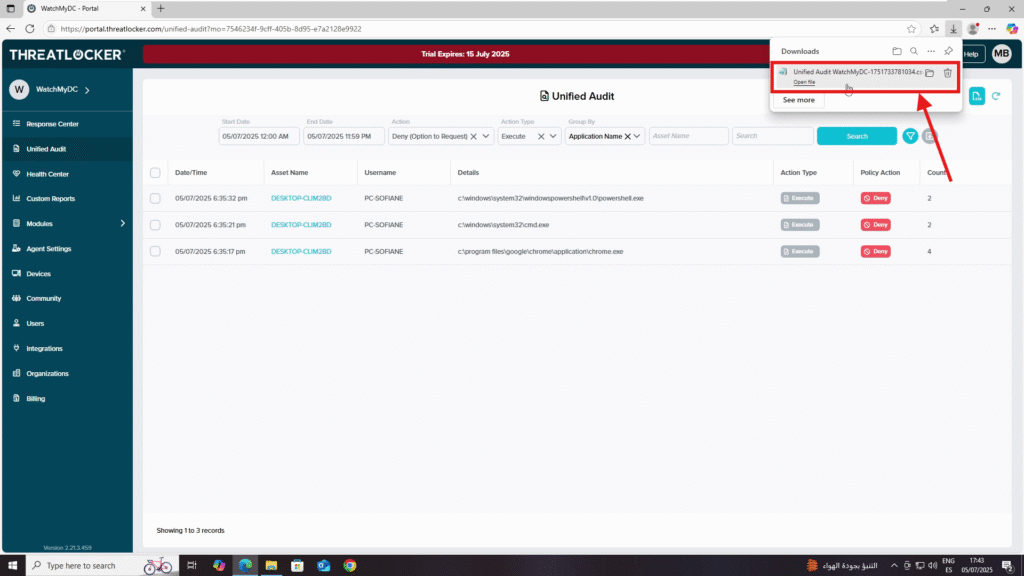
Task: Refresh the Unified Audit page
Action: pos(996,96)
